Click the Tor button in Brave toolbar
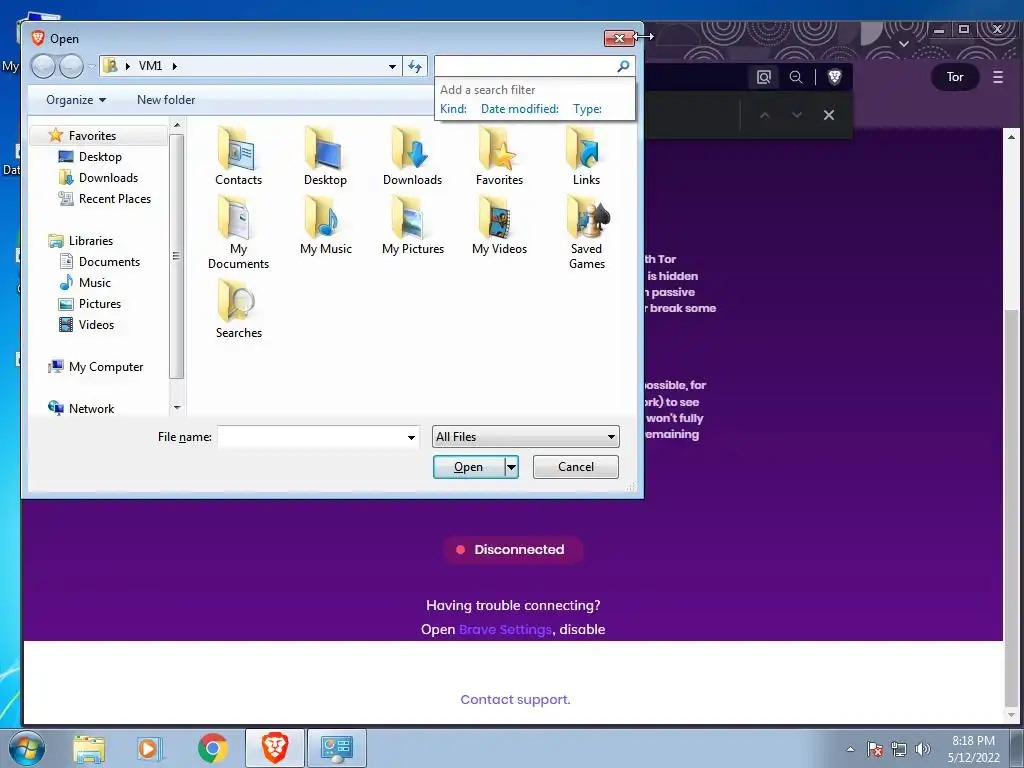The height and width of the screenshot is (768, 1024). coord(955,77)
